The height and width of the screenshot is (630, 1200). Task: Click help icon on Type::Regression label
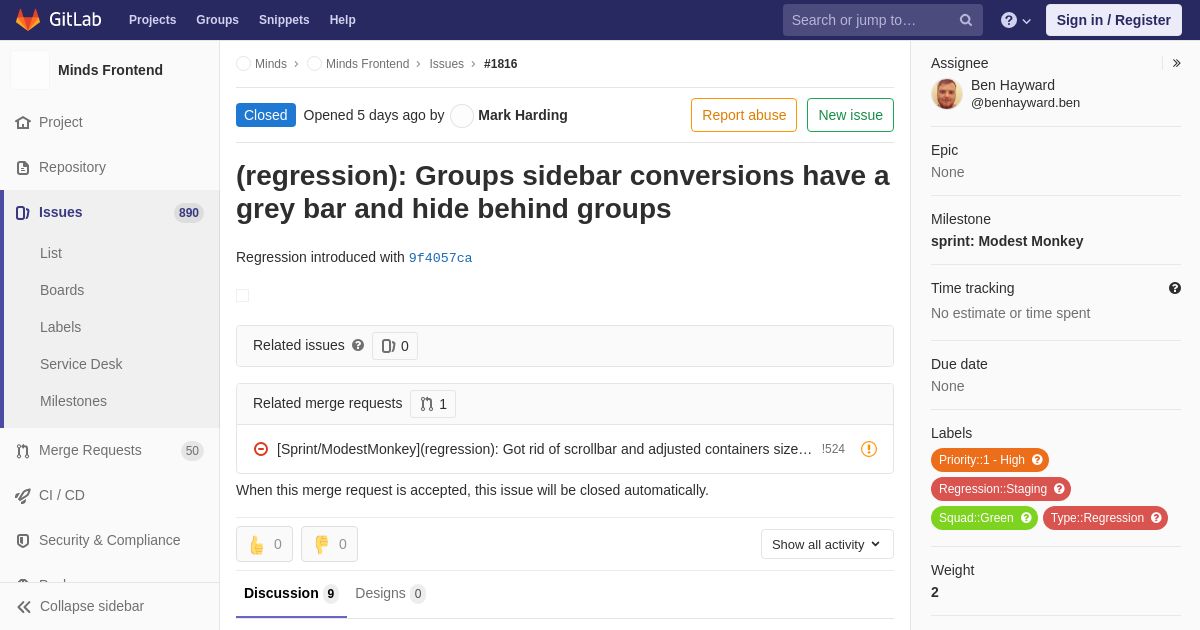tap(1156, 518)
